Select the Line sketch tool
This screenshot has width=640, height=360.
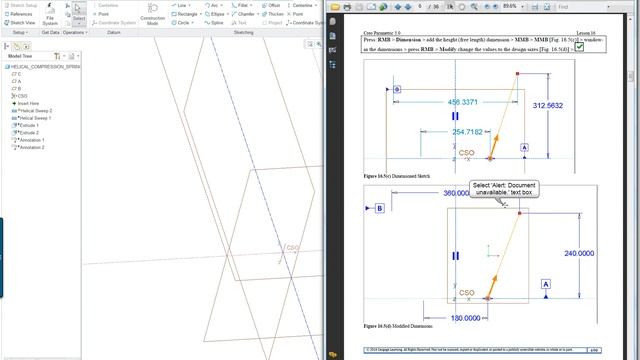click(178, 5)
